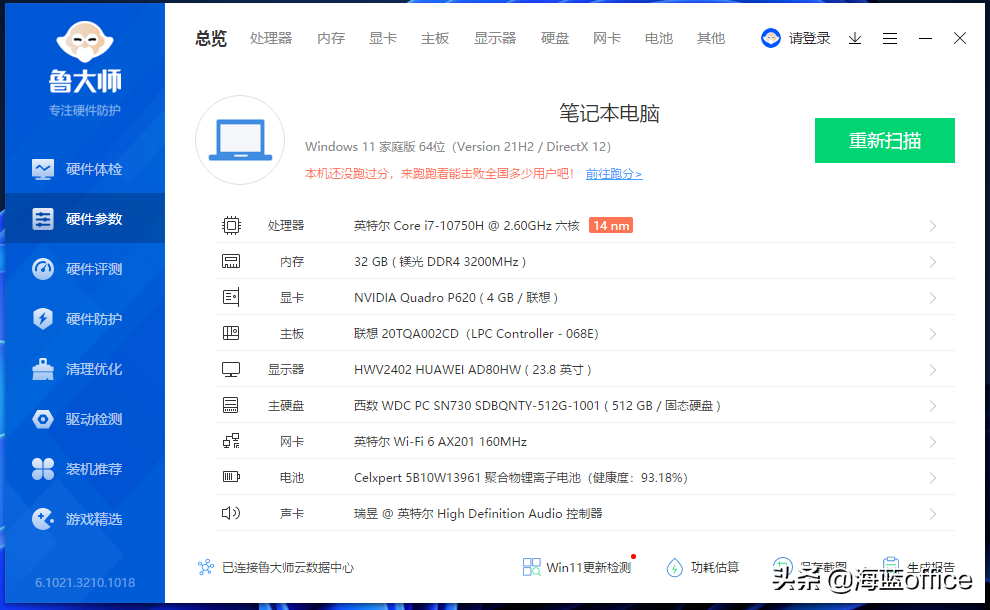The height and width of the screenshot is (610, 990).
Task: Expand the 内存 row chevron
Action: pos(933,262)
